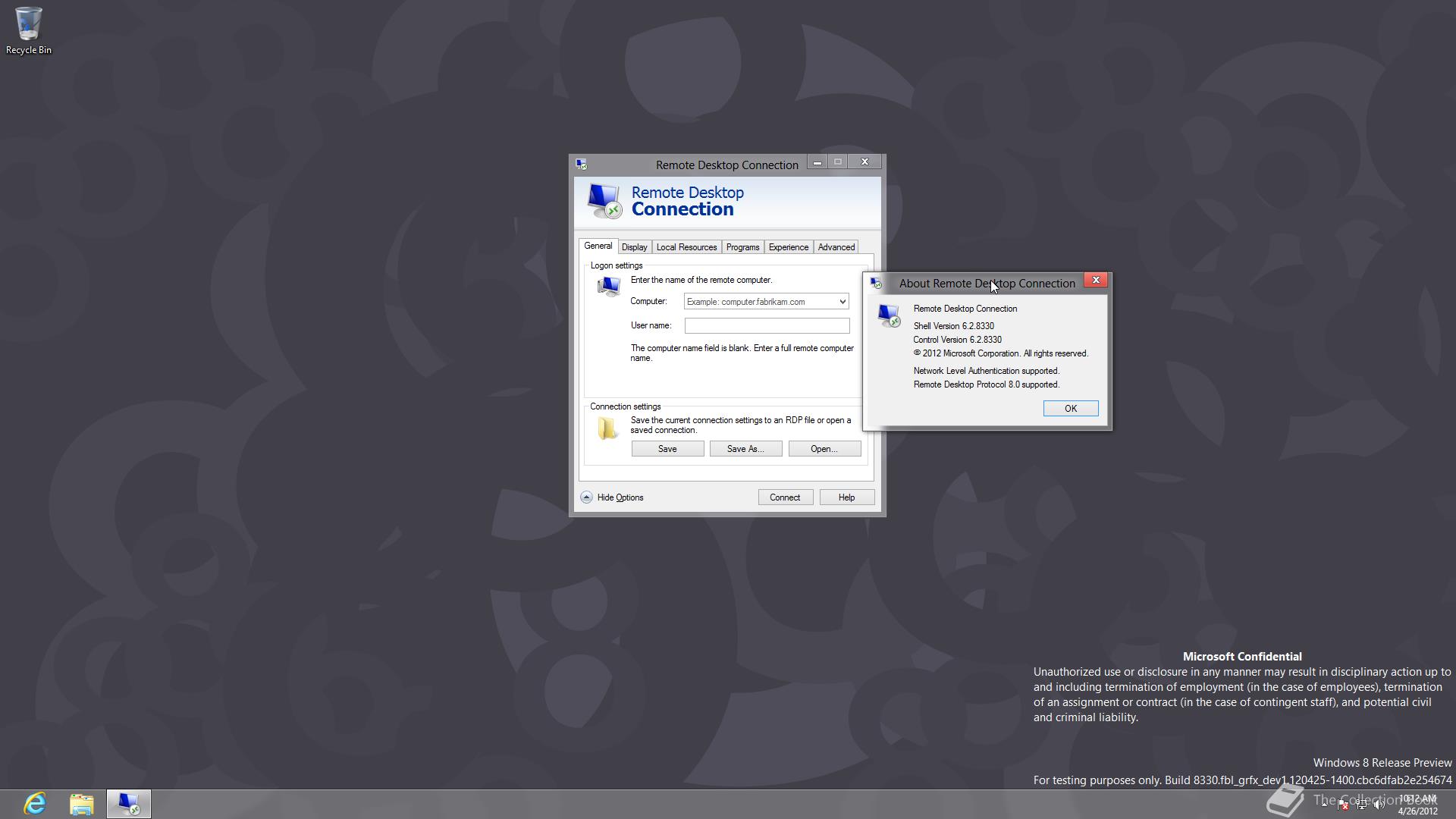Click 'Shell Version 6.2.8330' text

point(953,326)
